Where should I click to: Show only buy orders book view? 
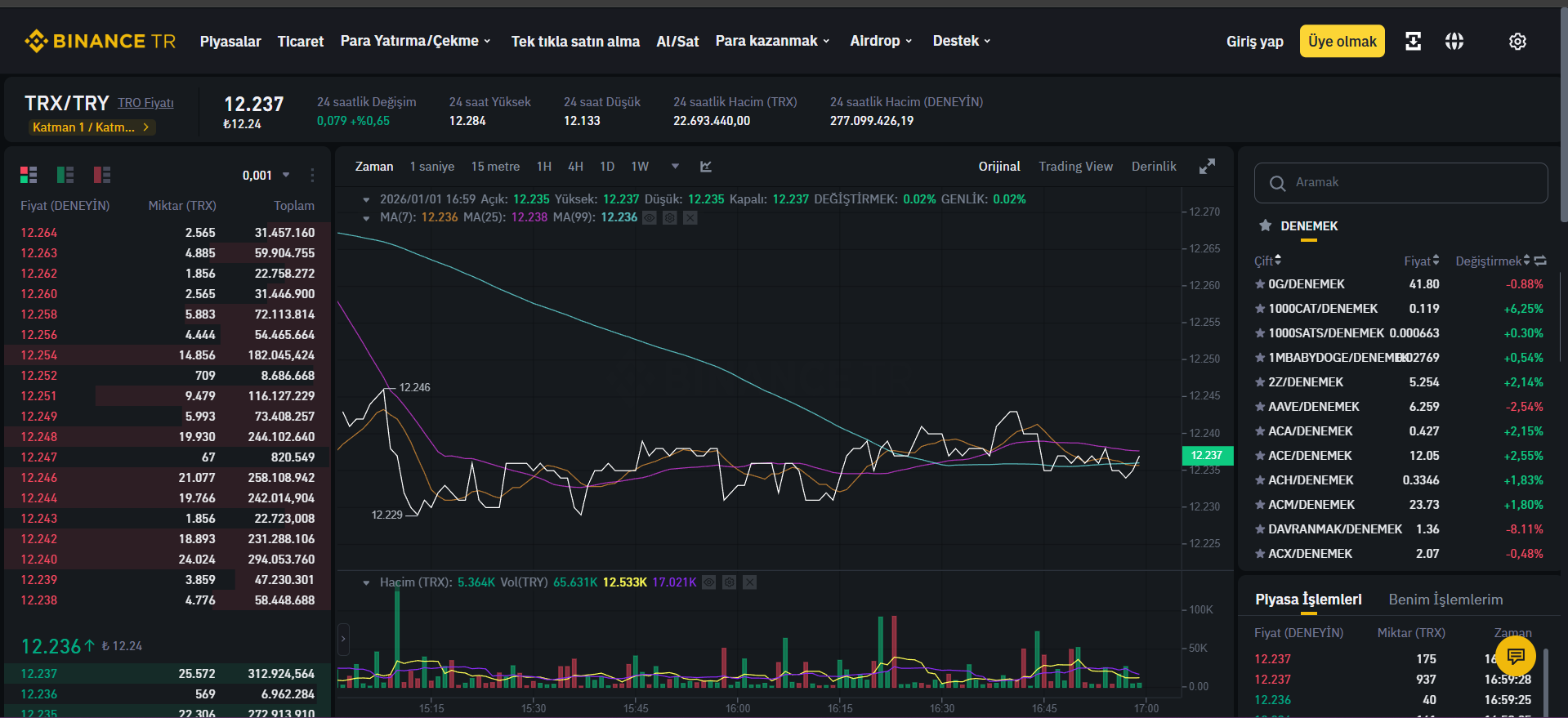point(65,175)
